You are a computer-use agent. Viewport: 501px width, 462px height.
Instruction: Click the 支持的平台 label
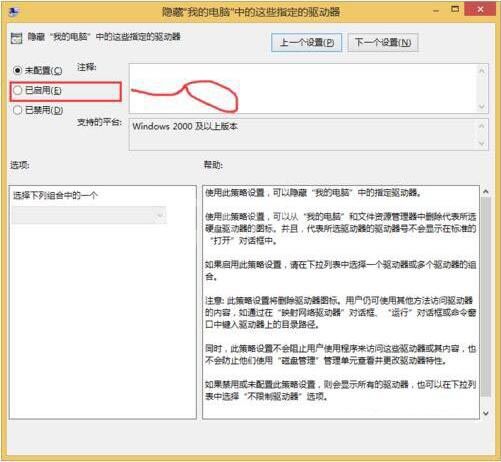click(x=99, y=122)
